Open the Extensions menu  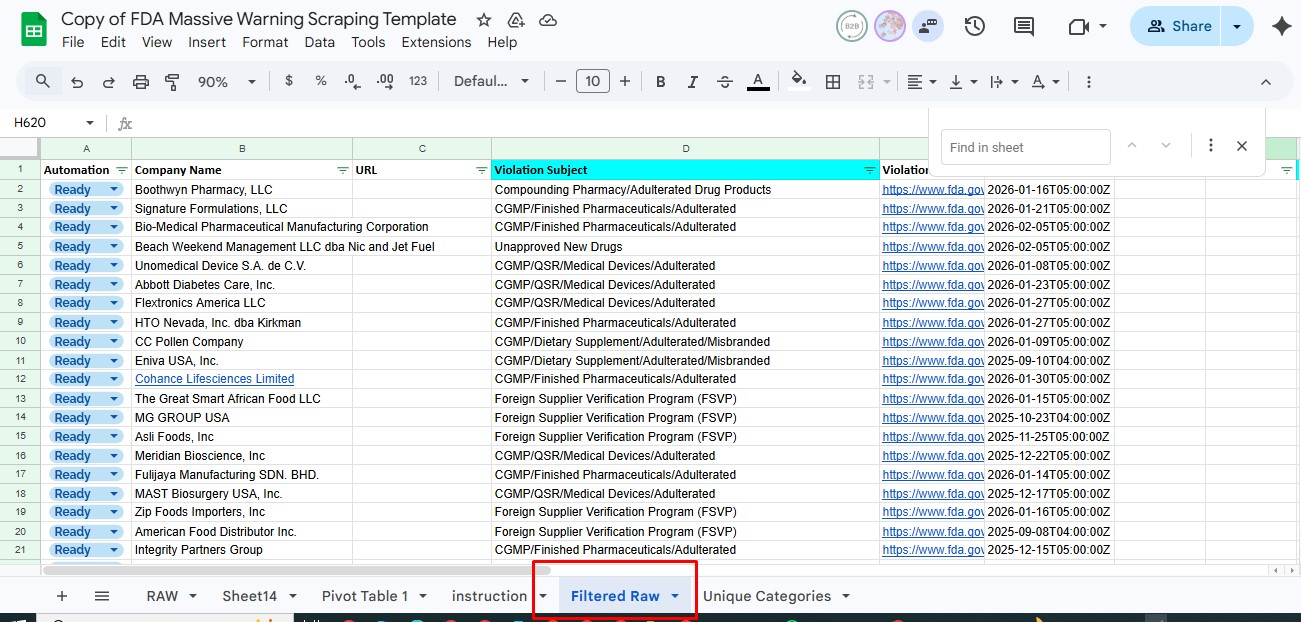[436, 42]
